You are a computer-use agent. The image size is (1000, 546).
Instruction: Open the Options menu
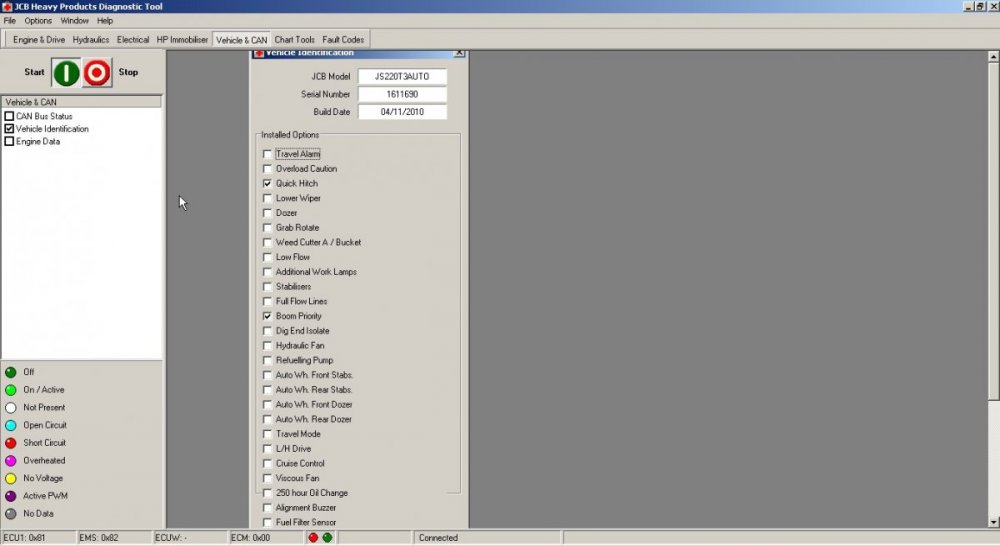point(38,21)
